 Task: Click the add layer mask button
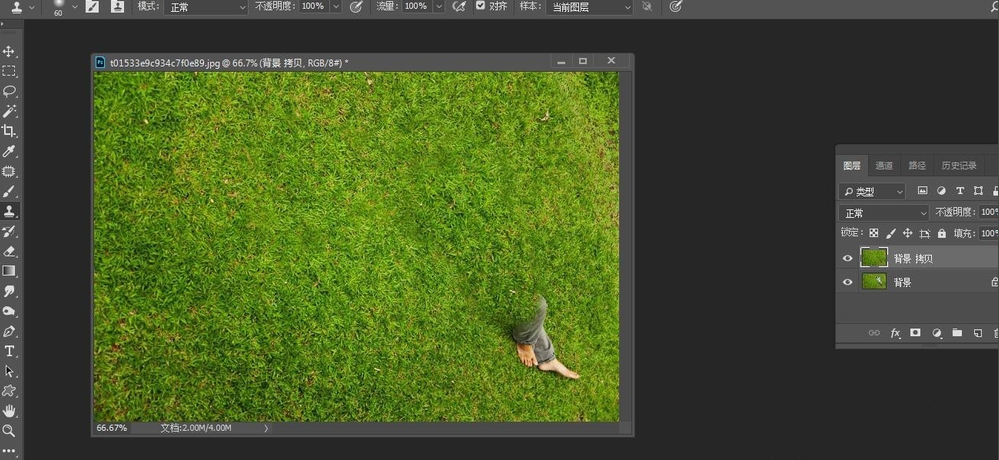pyautogui.click(x=915, y=333)
